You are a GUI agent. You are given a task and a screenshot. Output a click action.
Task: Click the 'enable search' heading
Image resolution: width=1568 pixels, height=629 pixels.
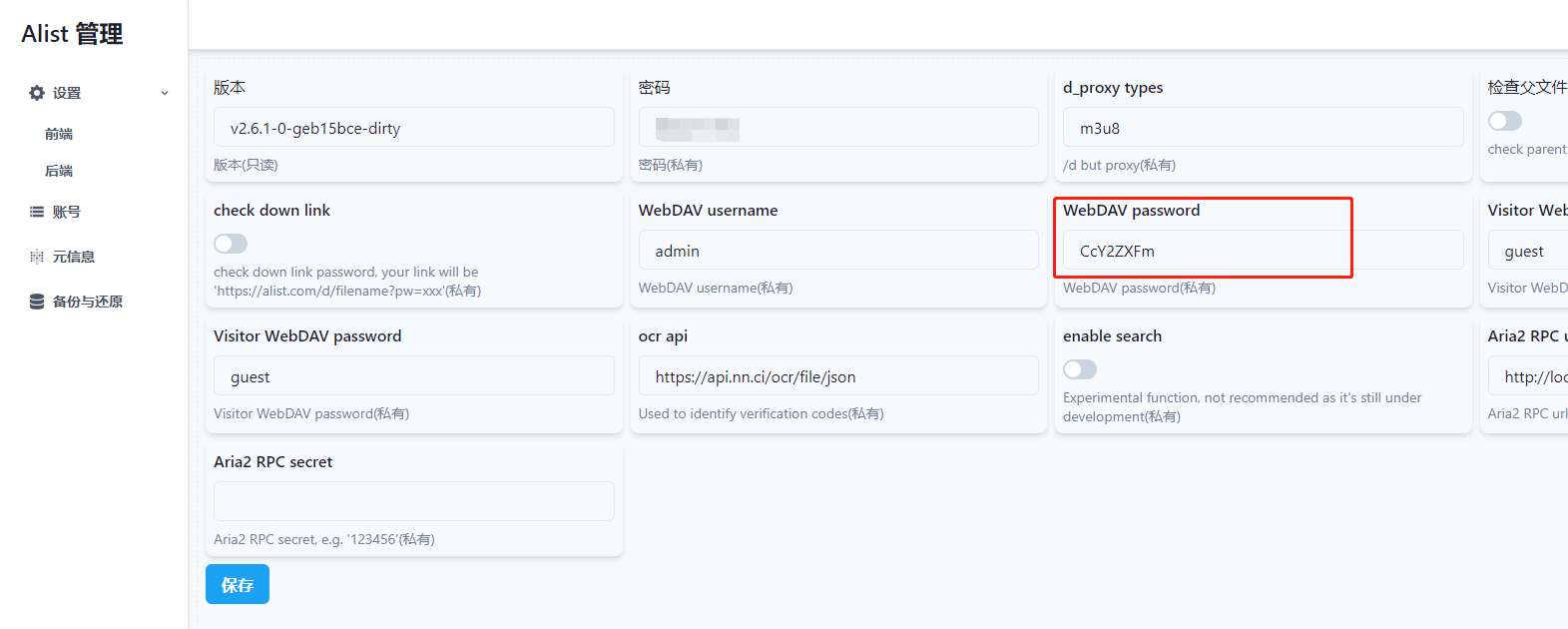click(x=1112, y=335)
